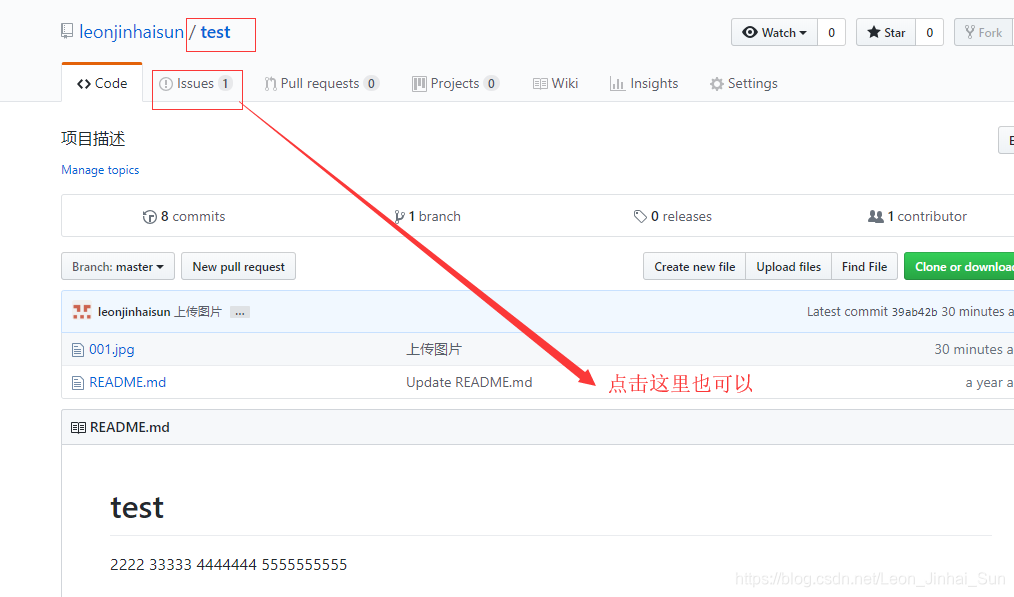View the Insights tab
The width and height of the screenshot is (1014, 597).
pos(644,83)
